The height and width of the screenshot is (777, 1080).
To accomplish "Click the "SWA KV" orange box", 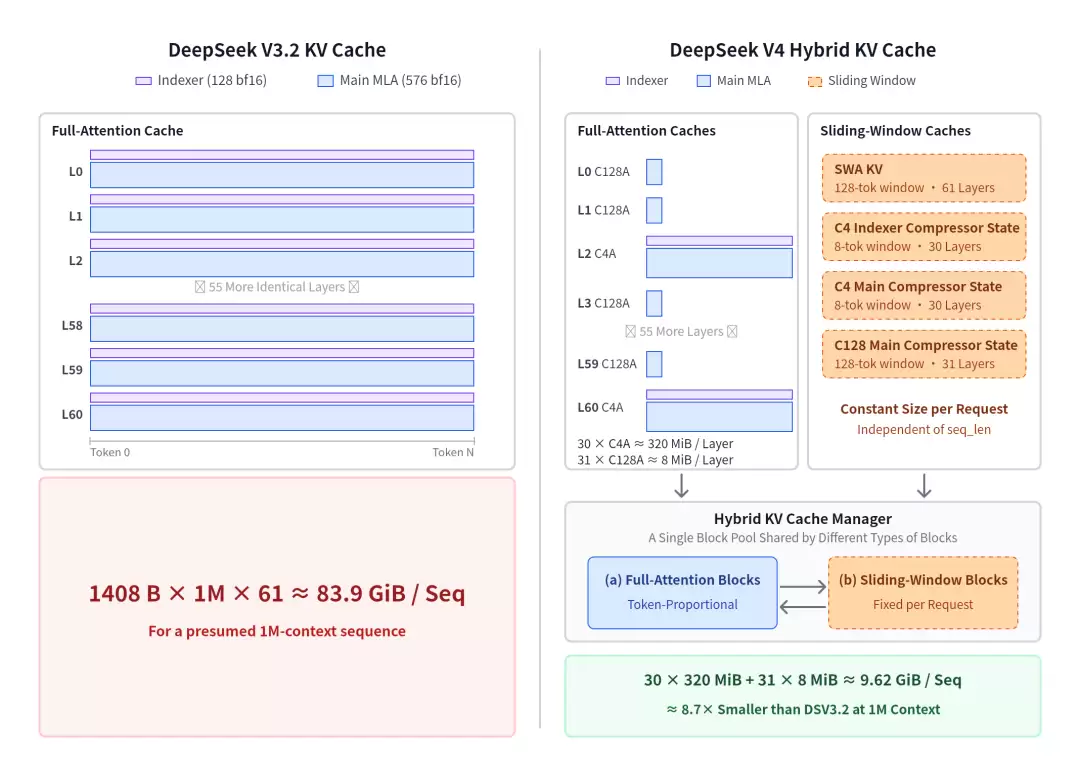I will click(924, 178).
